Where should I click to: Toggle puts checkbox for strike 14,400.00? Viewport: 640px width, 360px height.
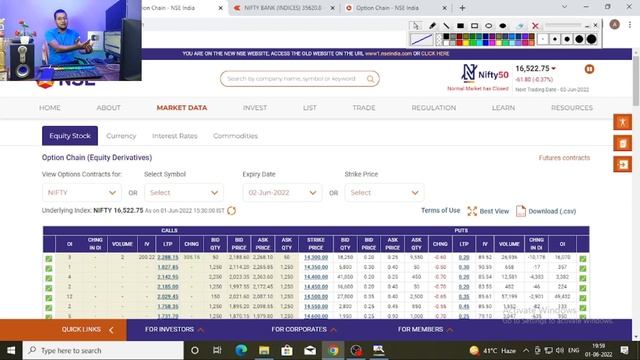[583, 278]
